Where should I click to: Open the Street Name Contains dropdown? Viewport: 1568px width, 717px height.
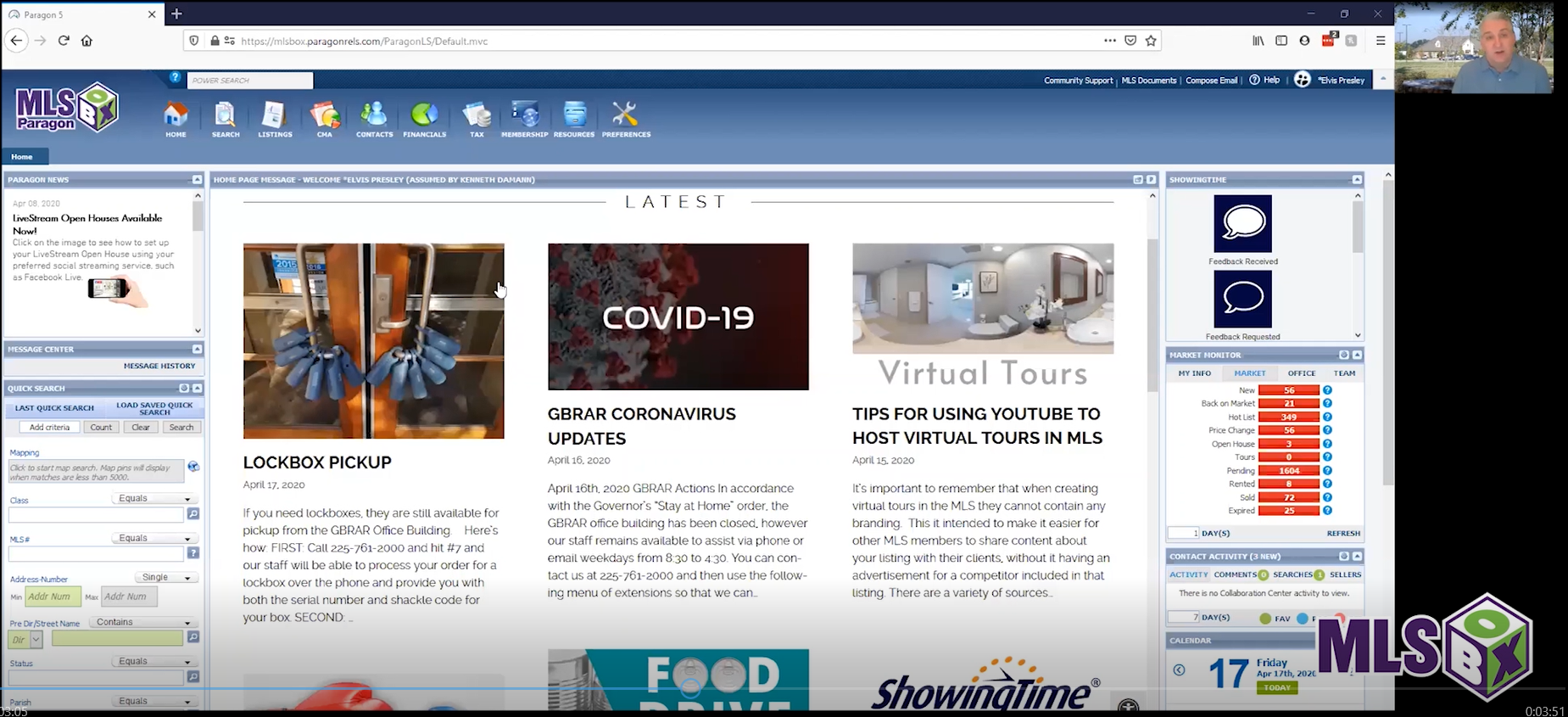tap(143, 622)
